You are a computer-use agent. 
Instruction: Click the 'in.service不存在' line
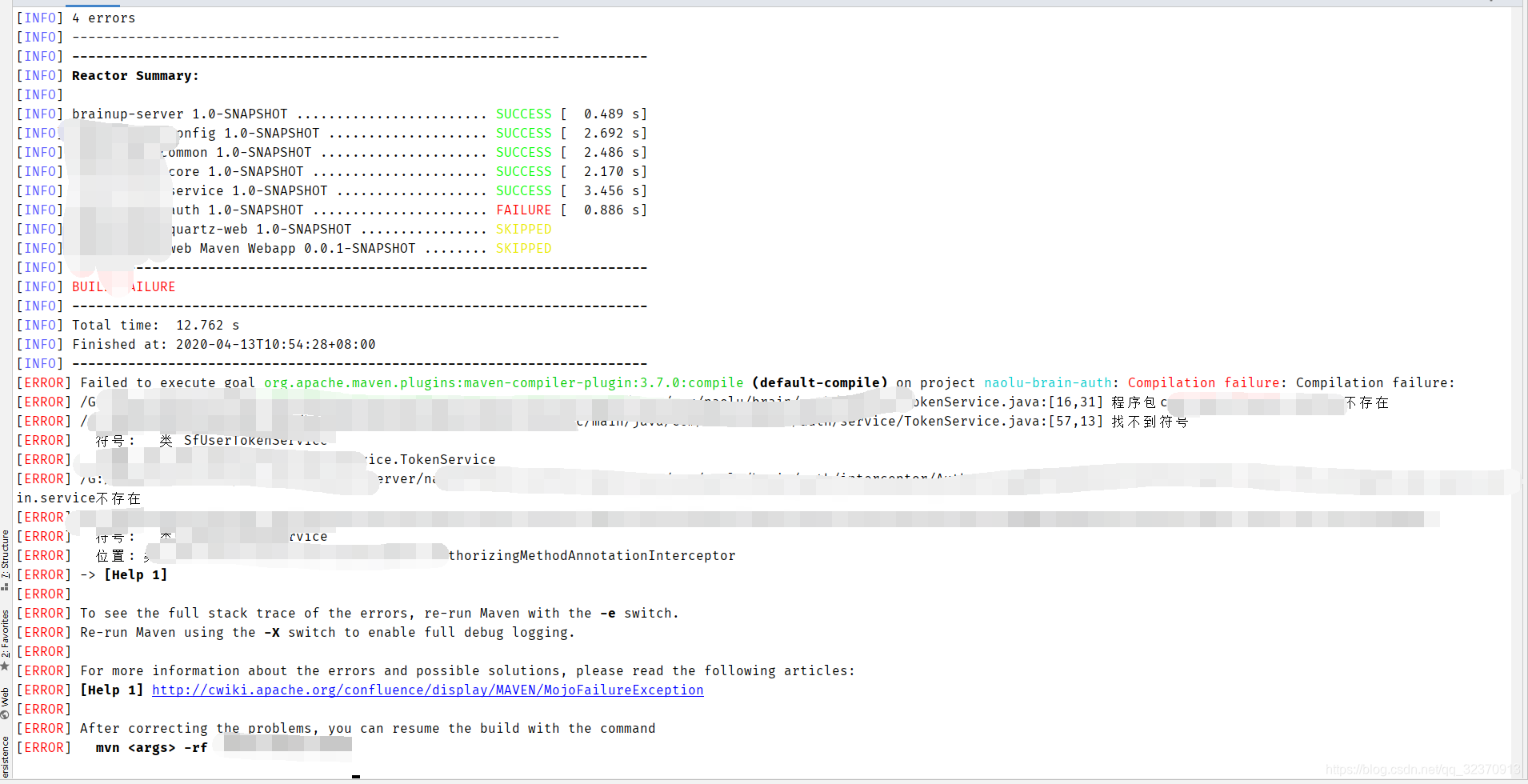pos(78,498)
